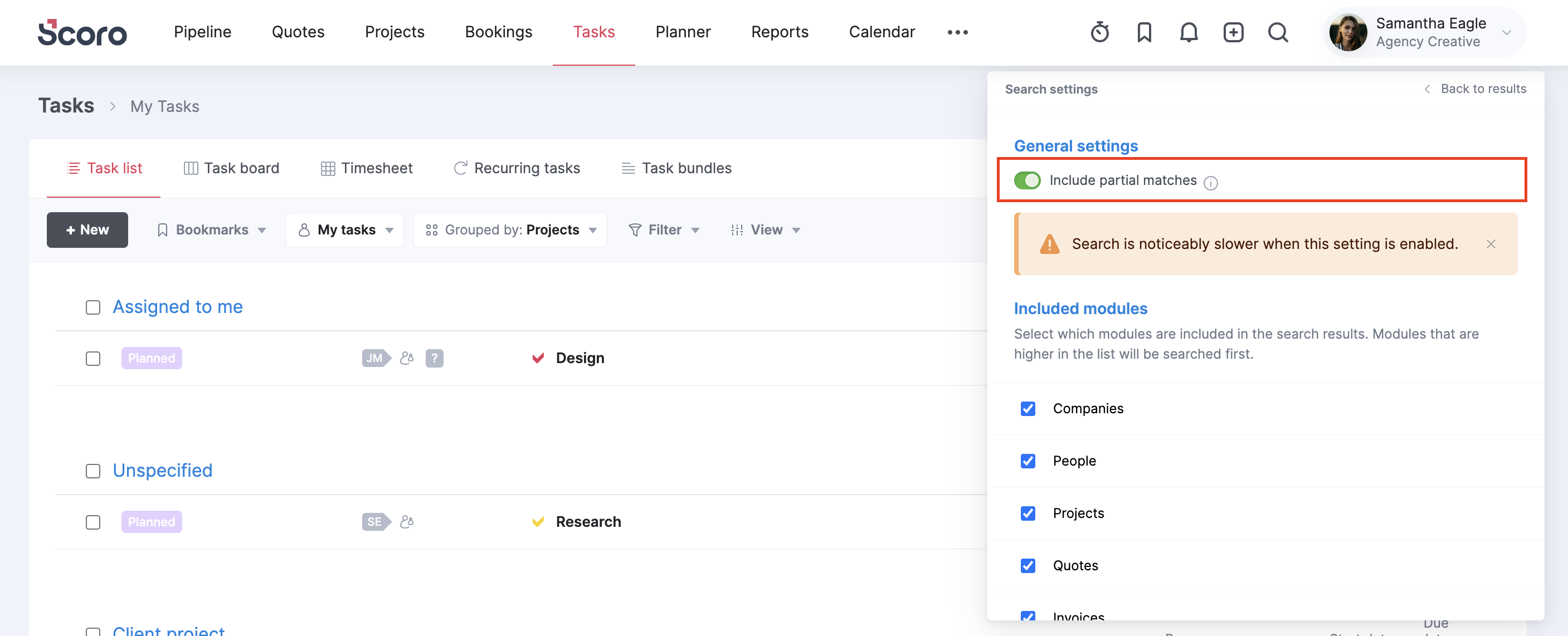
Task: Open the bookmarks icon in header
Action: pos(1144,32)
